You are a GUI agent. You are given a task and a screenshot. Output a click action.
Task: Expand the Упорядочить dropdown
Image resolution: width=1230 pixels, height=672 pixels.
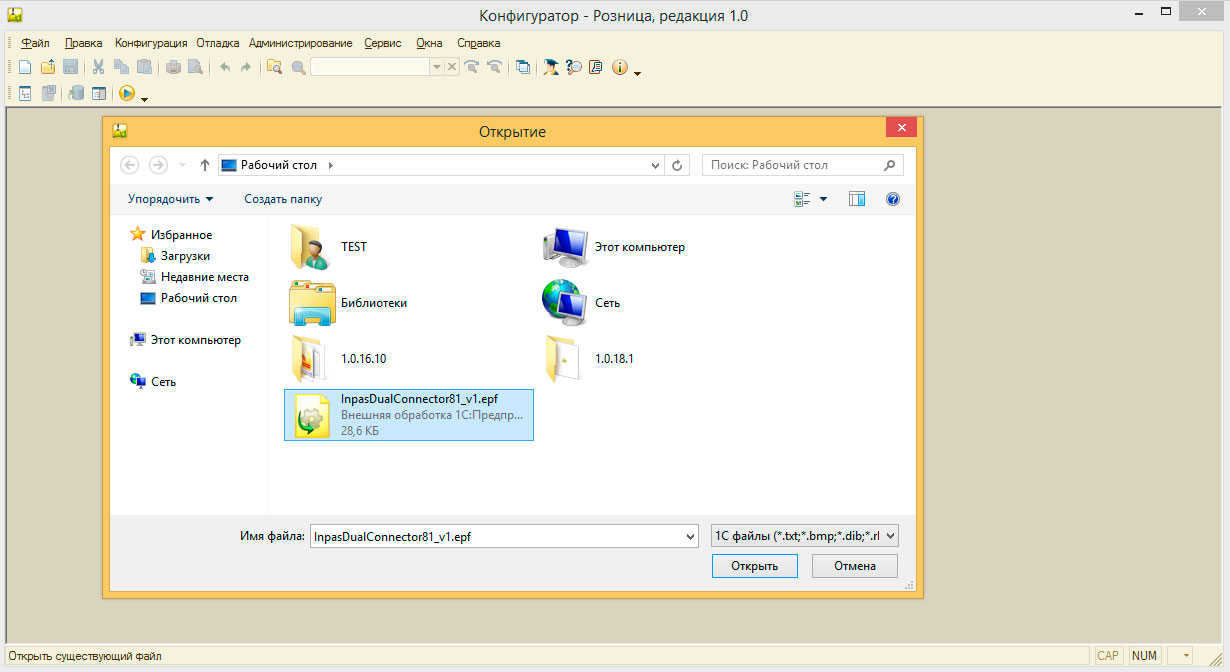(x=170, y=199)
